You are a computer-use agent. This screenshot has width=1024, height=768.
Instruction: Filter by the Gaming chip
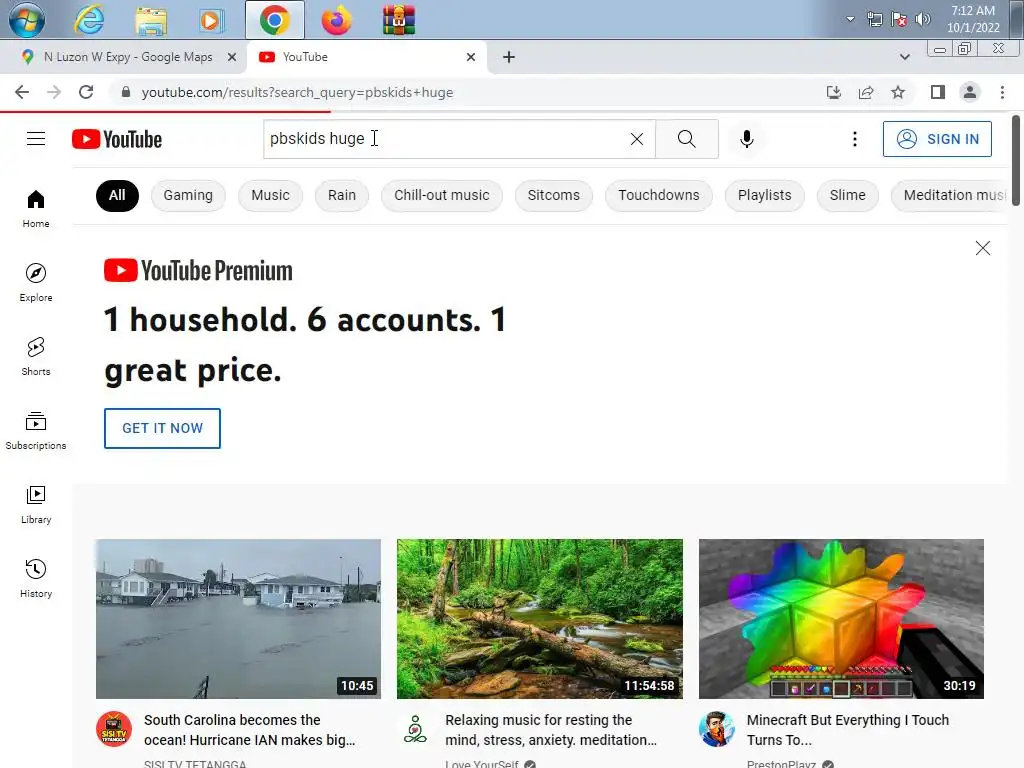pos(188,195)
